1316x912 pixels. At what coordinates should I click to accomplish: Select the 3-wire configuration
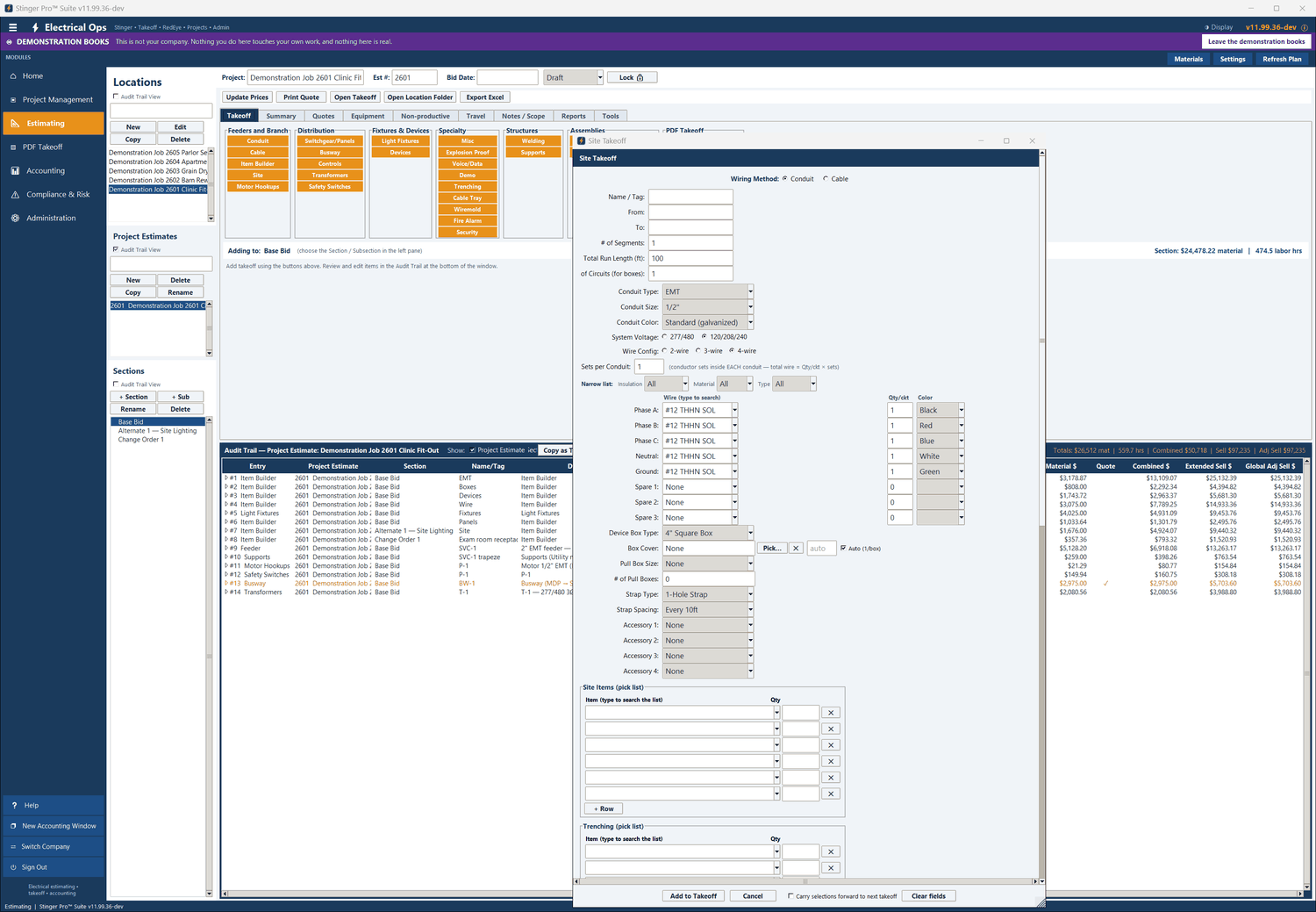(x=697, y=351)
